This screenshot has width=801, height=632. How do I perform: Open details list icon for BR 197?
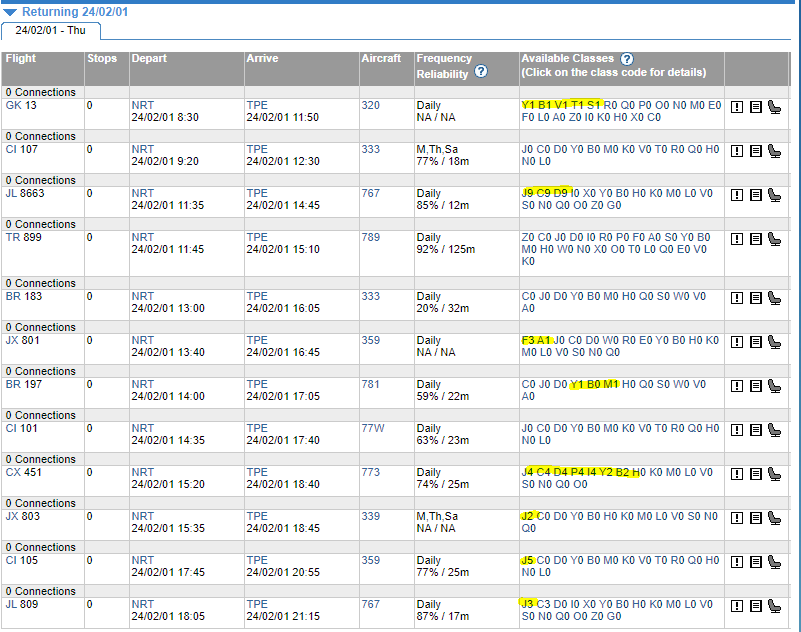pos(756,386)
